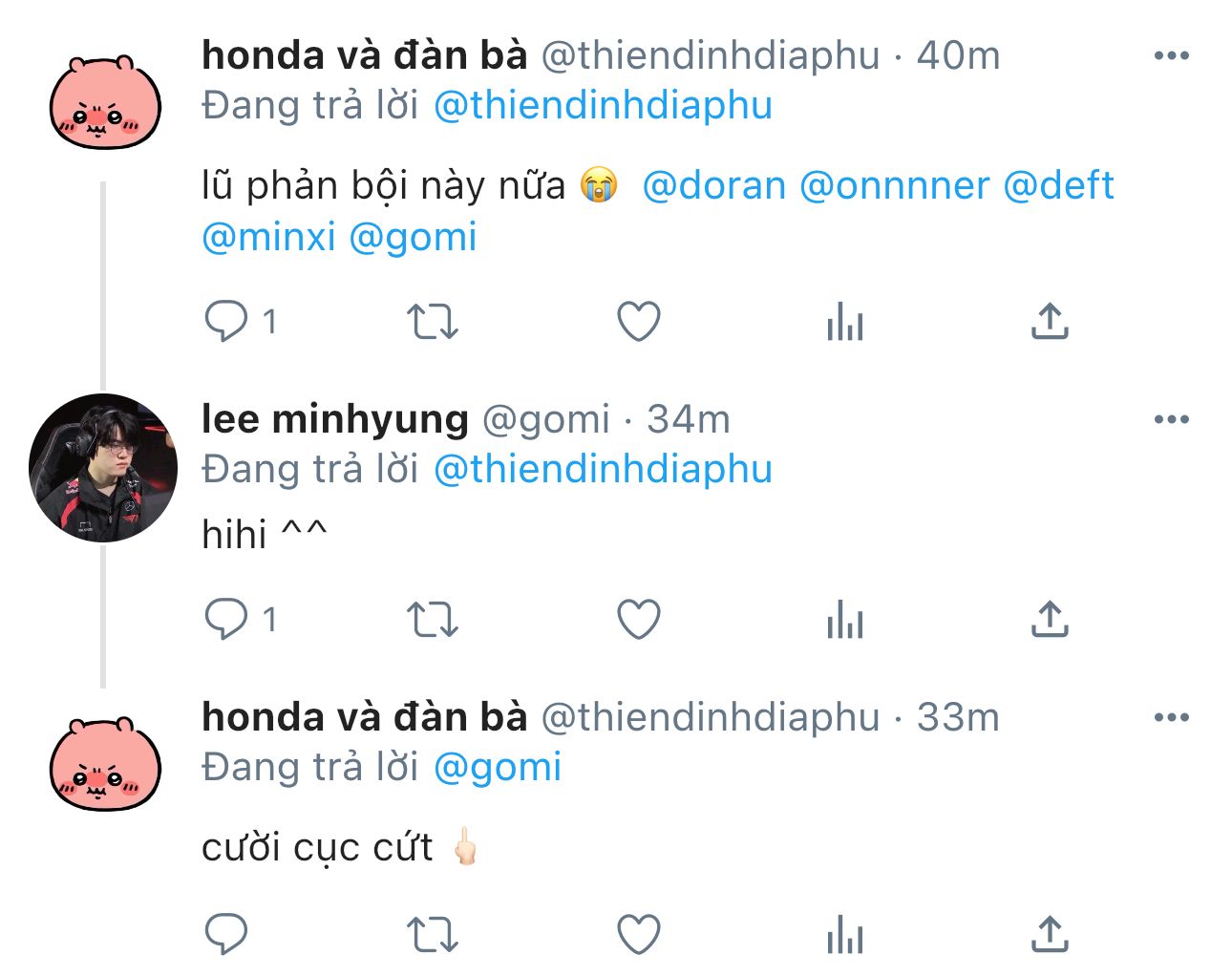Reply to lee minhyung's hihi tweet
The height and width of the screenshot is (976, 1232).
click(x=226, y=619)
